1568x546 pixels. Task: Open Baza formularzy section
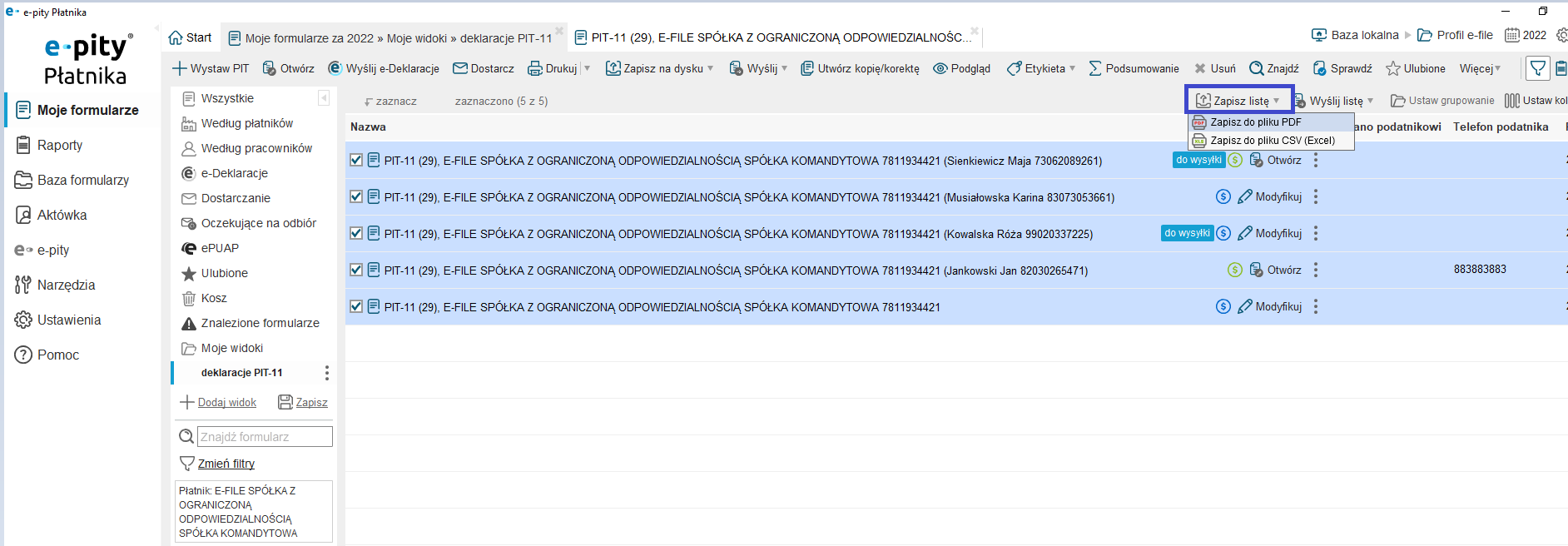[x=72, y=180]
